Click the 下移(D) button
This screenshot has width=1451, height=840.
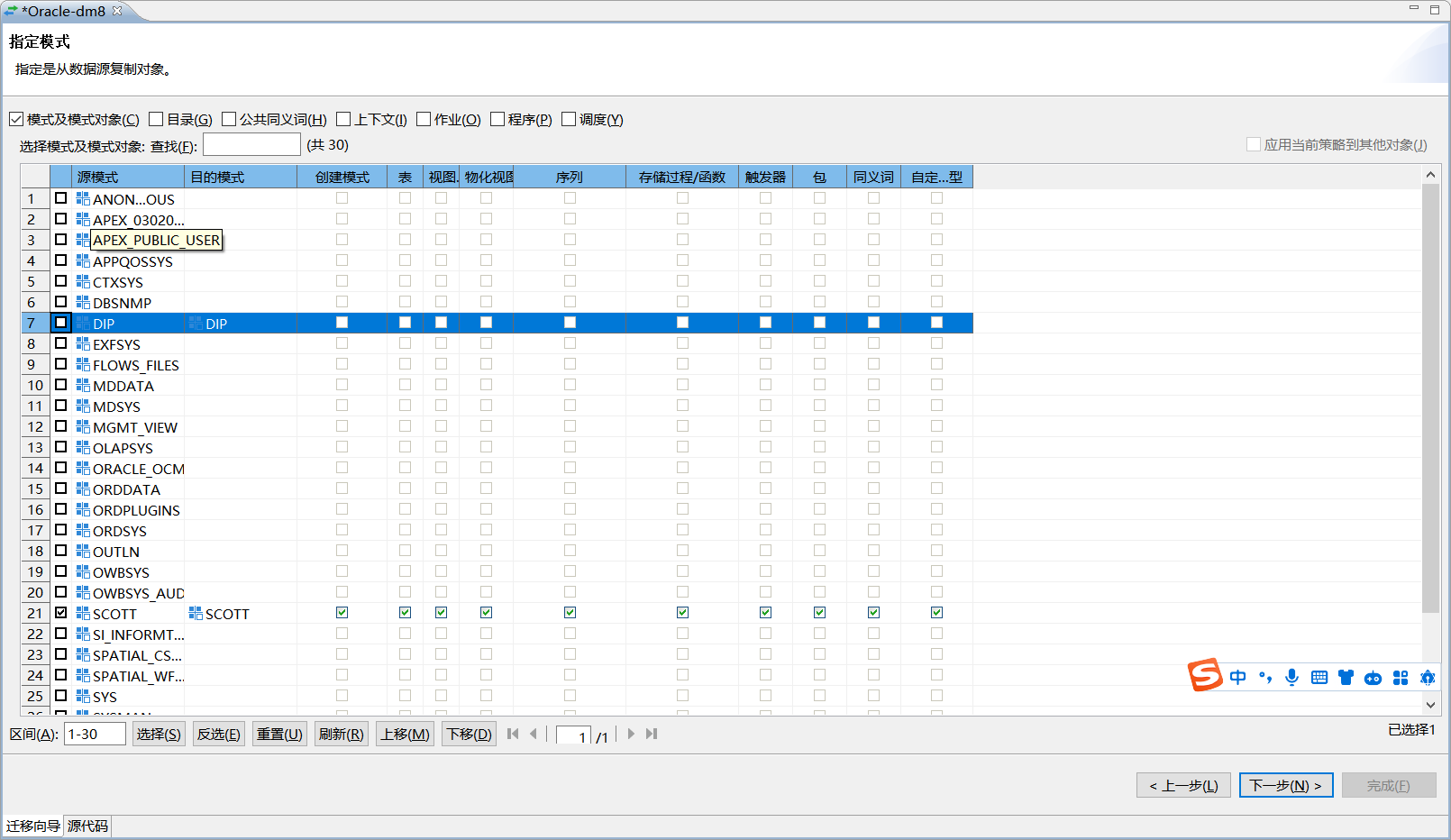pyautogui.click(x=470, y=734)
